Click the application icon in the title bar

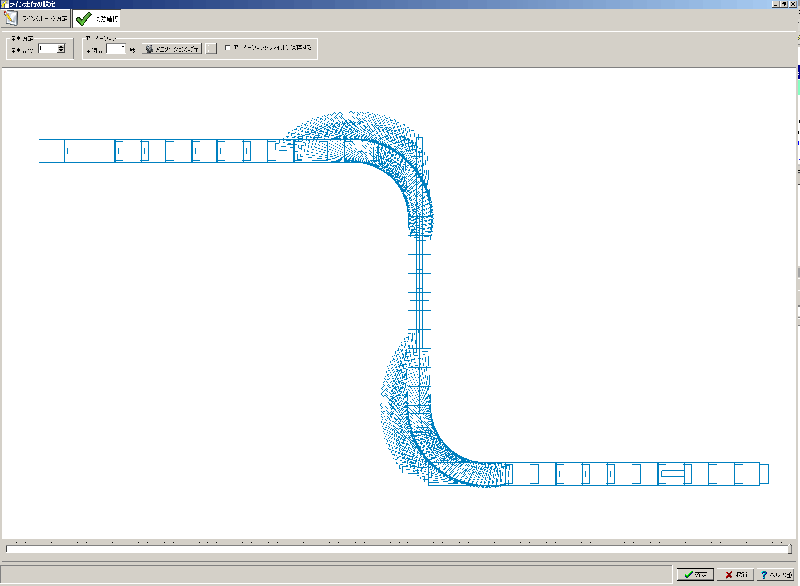point(5,4)
